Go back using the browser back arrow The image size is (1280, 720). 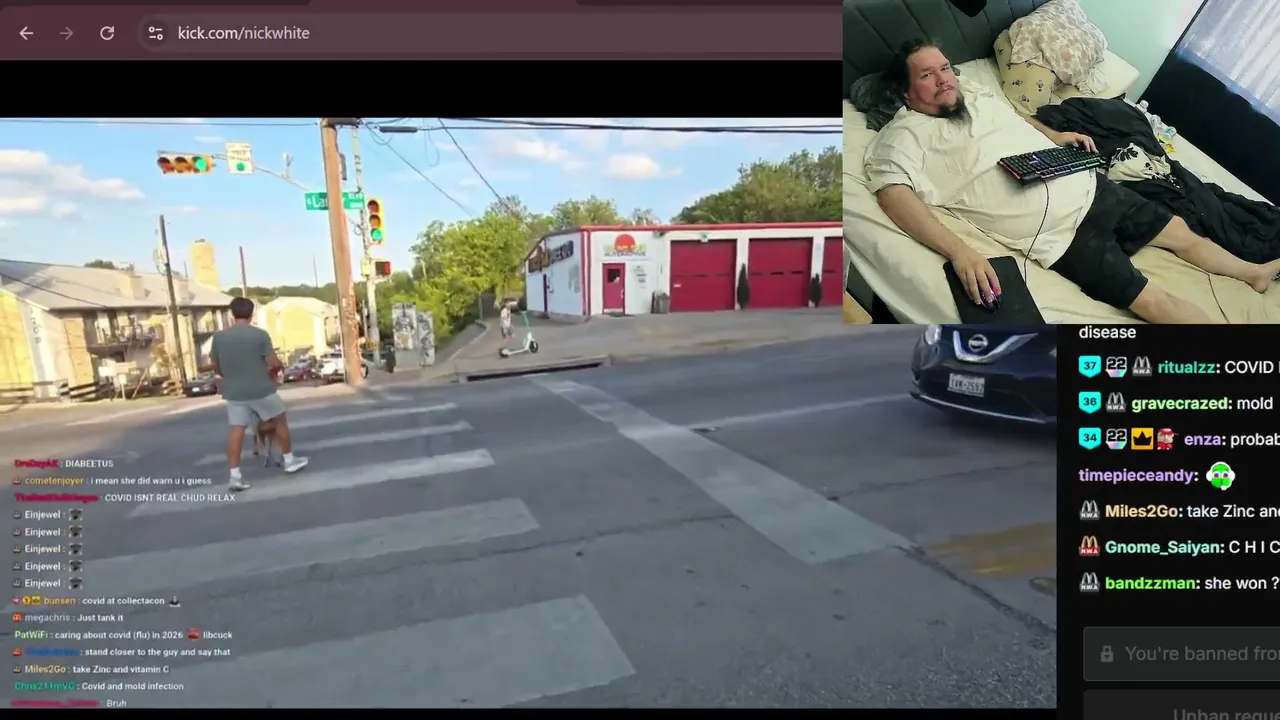click(x=26, y=33)
